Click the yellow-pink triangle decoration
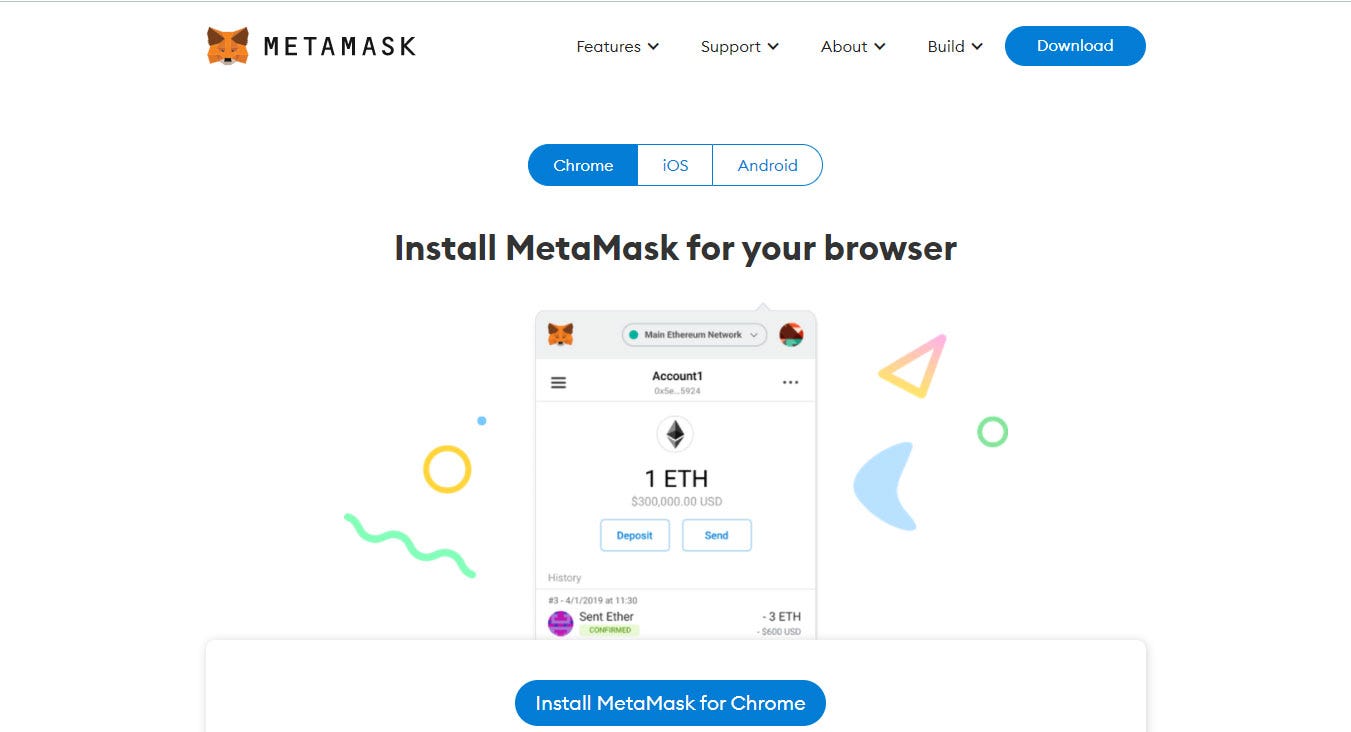Screen dimensions: 1351x732 tap(914, 366)
